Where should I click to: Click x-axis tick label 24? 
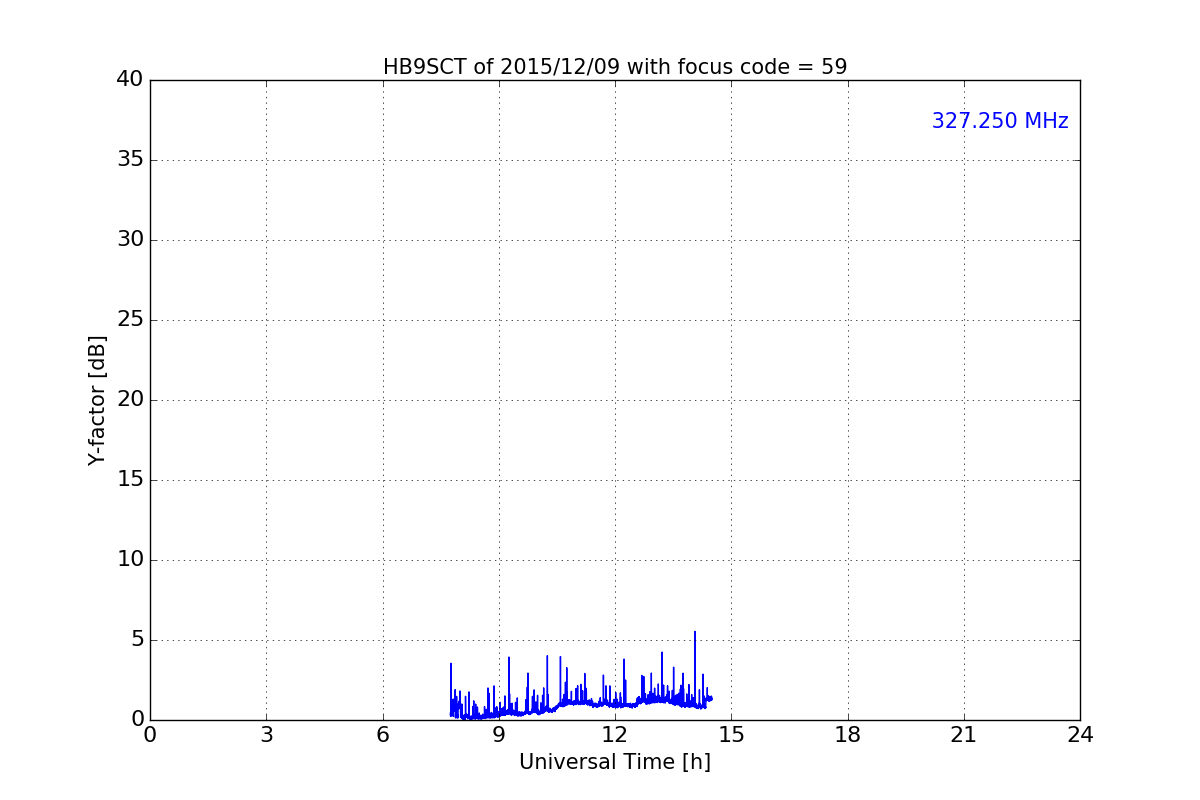point(1080,734)
